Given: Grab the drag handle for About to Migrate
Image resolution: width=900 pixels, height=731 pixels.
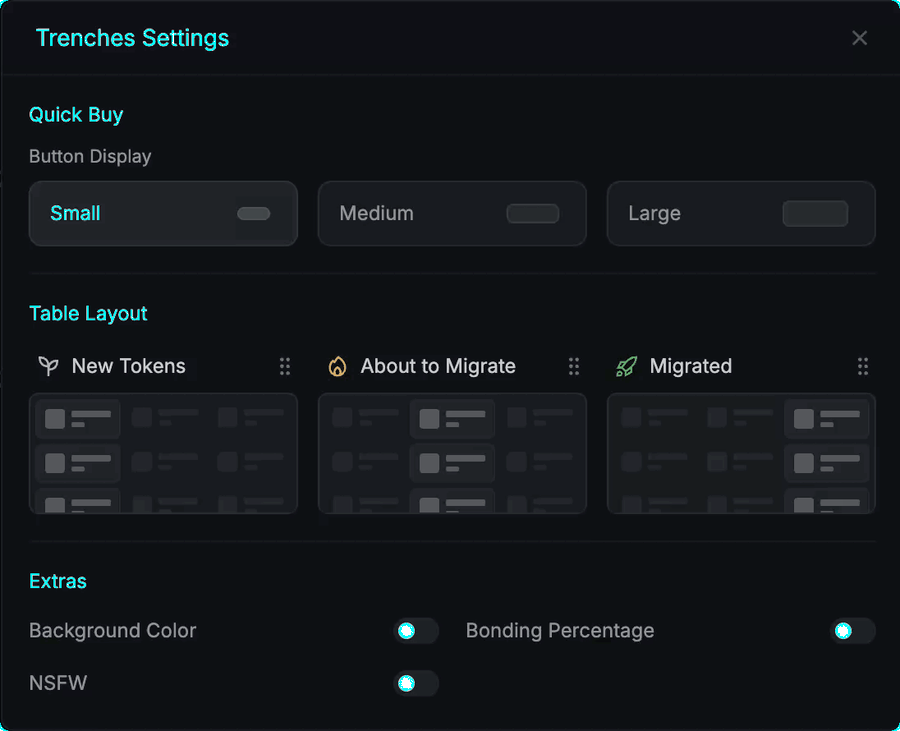Looking at the screenshot, I should click(x=574, y=366).
